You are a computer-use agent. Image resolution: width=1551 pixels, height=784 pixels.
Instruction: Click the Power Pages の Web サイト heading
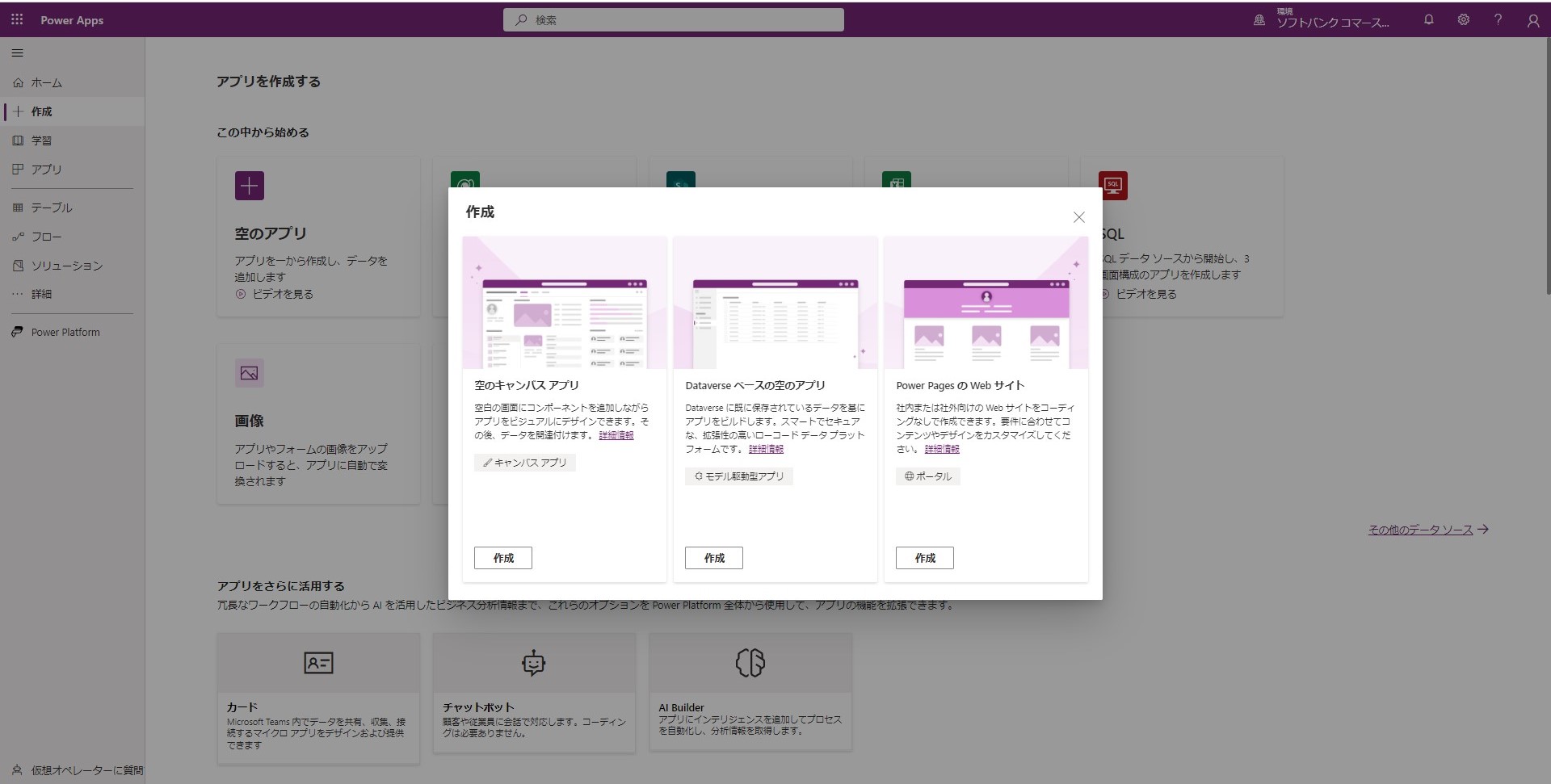coord(960,385)
